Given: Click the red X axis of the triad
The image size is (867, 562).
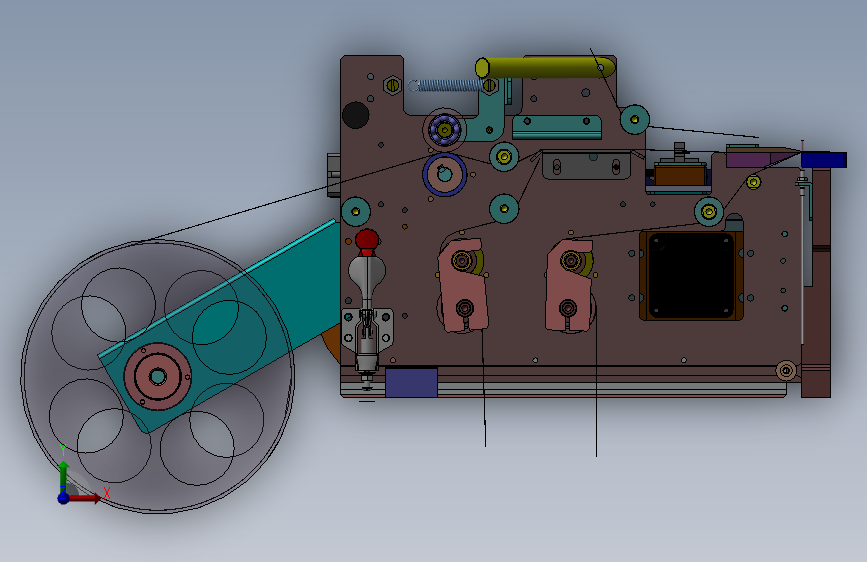Looking at the screenshot, I should (x=86, y=498).
